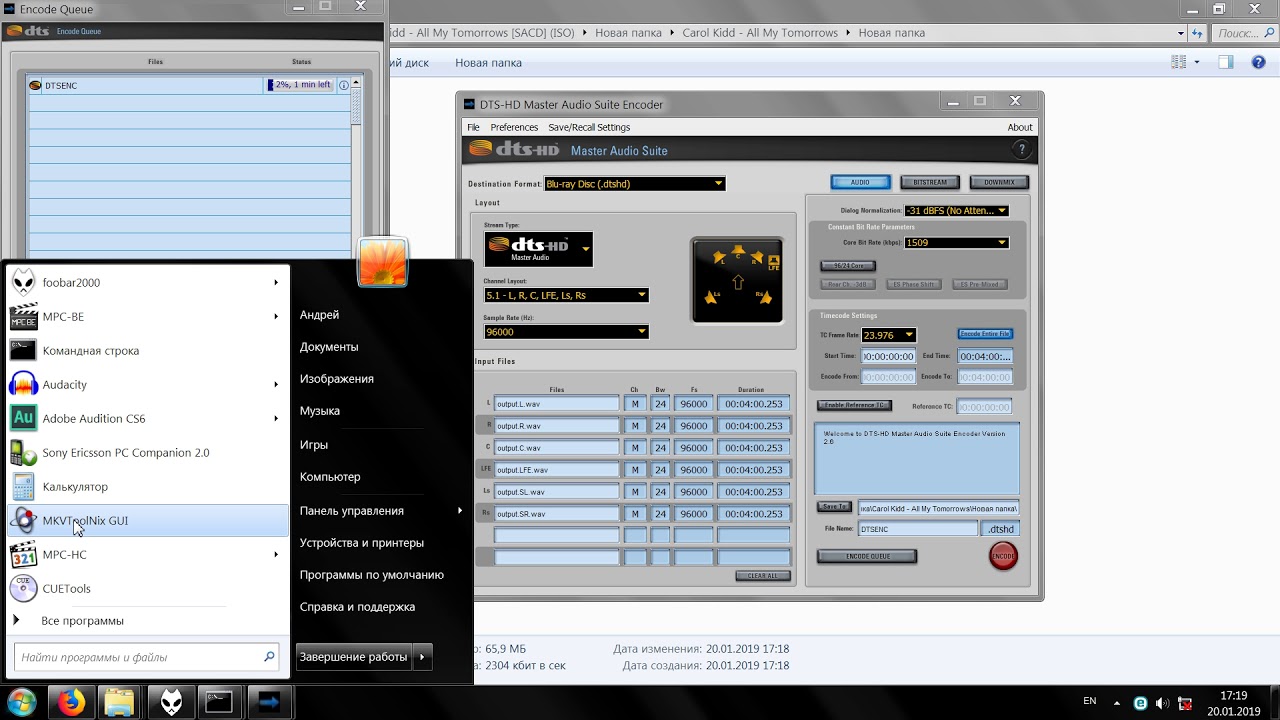This screenshot has height=720, width=1280.
Task: Click the red ENCODE round button
Action: tap(1003, 556)
